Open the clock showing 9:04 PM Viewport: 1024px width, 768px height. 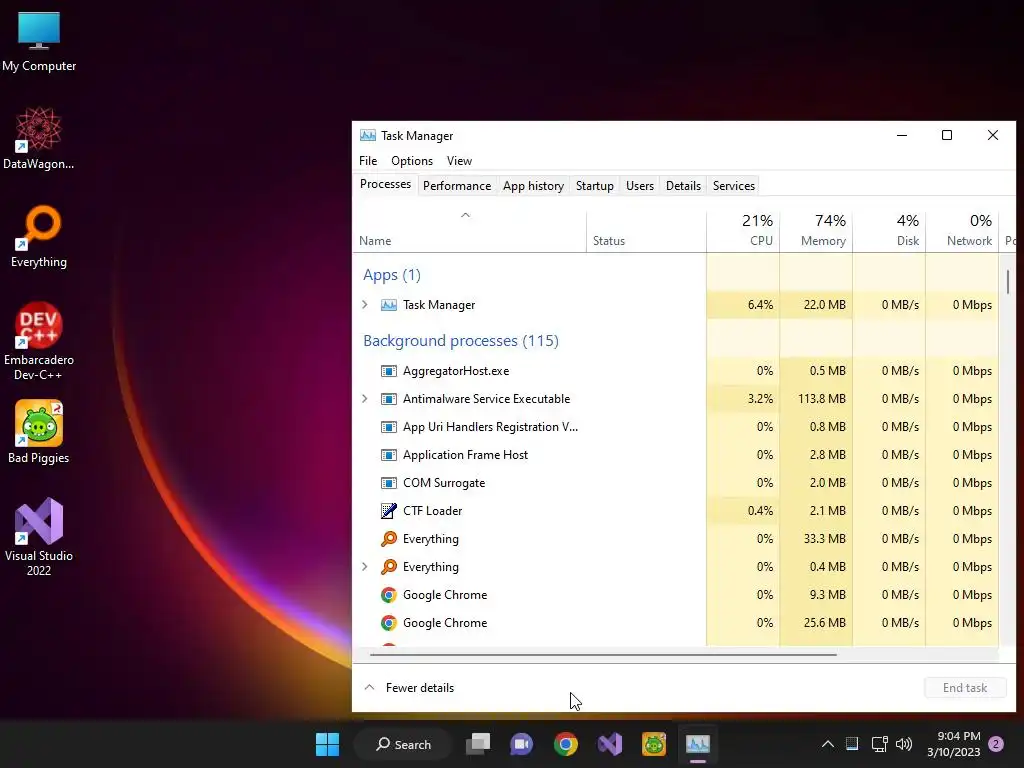point(954,744)
